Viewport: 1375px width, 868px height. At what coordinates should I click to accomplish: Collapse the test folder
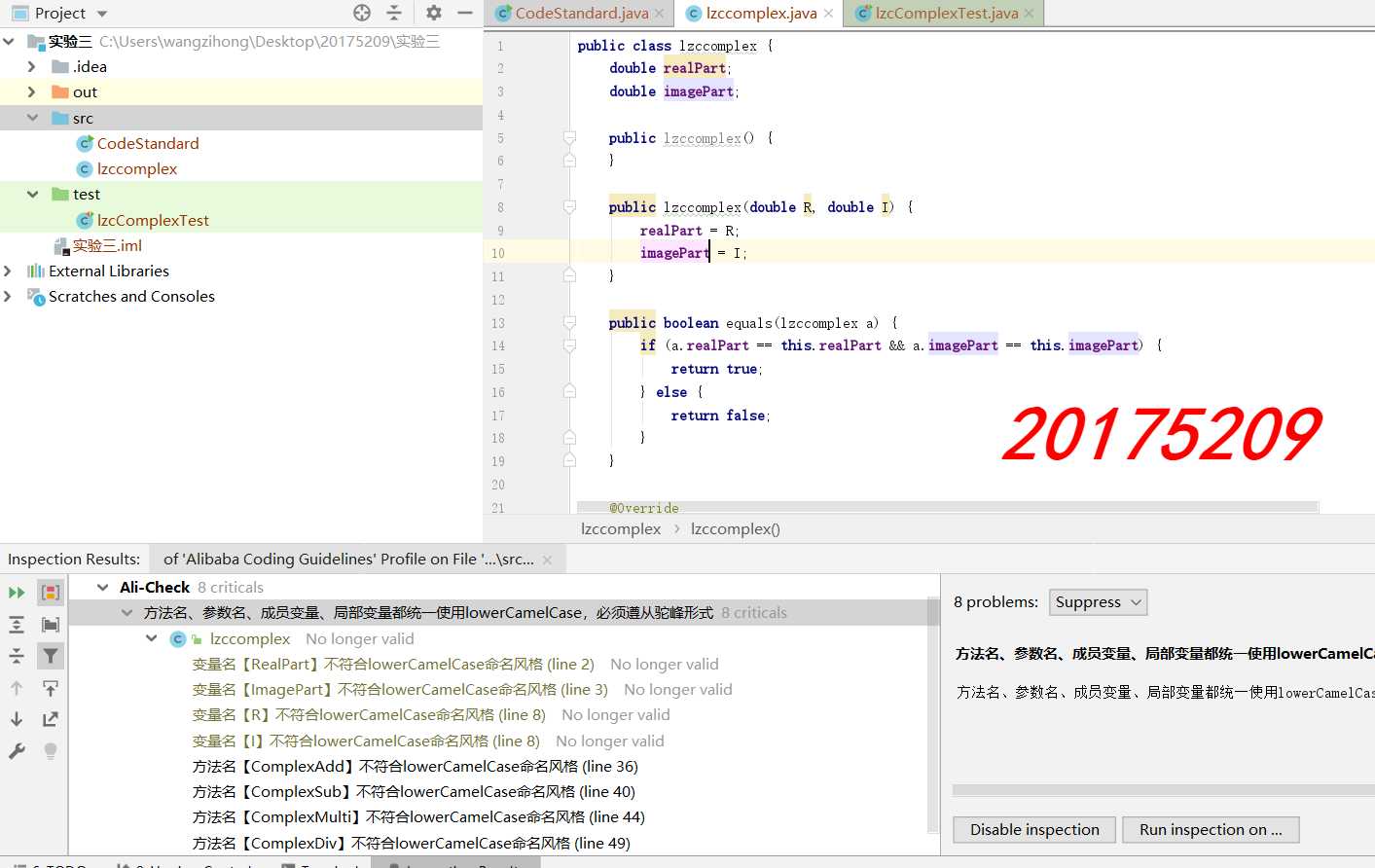coord(32,194)
